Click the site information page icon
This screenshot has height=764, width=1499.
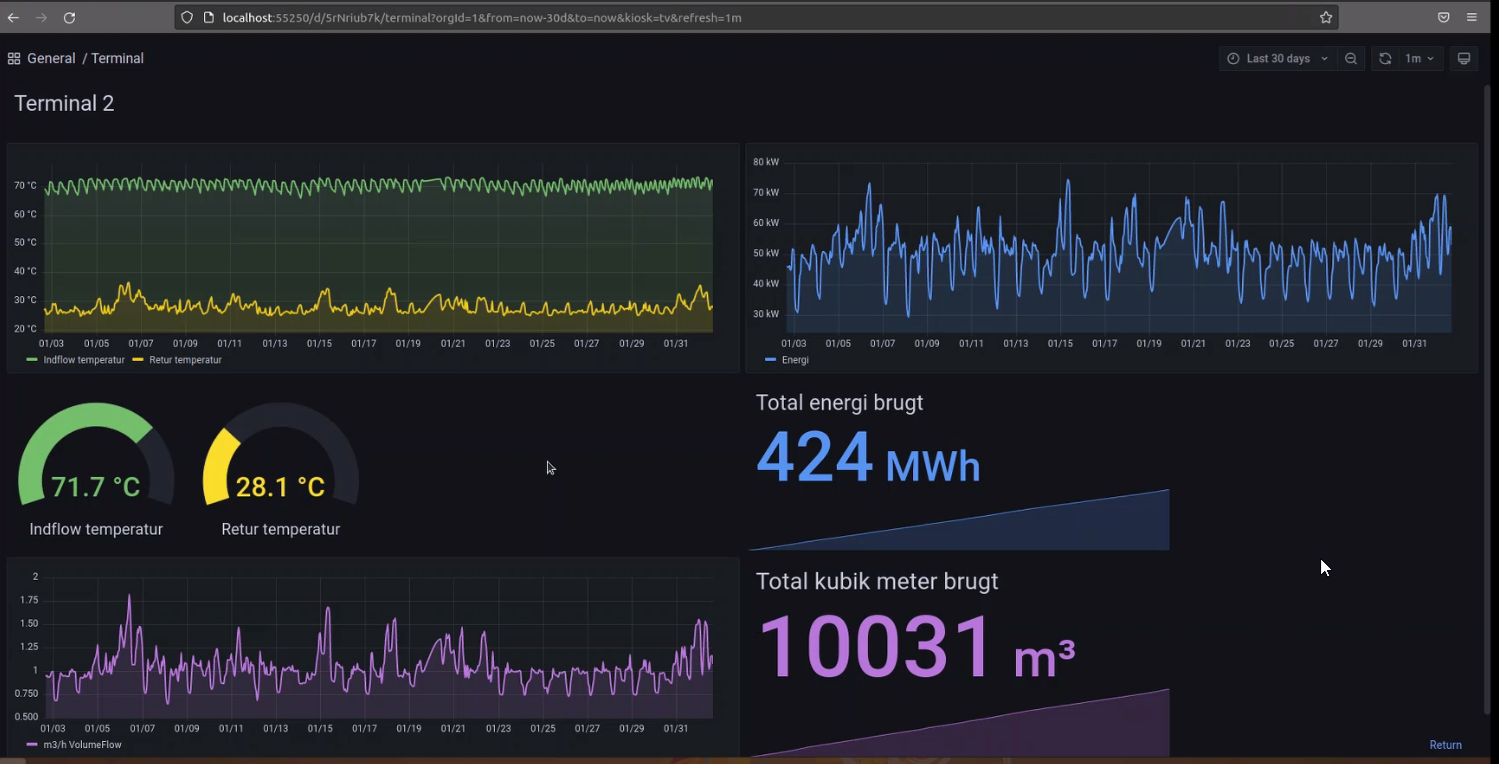click(208, 17)
